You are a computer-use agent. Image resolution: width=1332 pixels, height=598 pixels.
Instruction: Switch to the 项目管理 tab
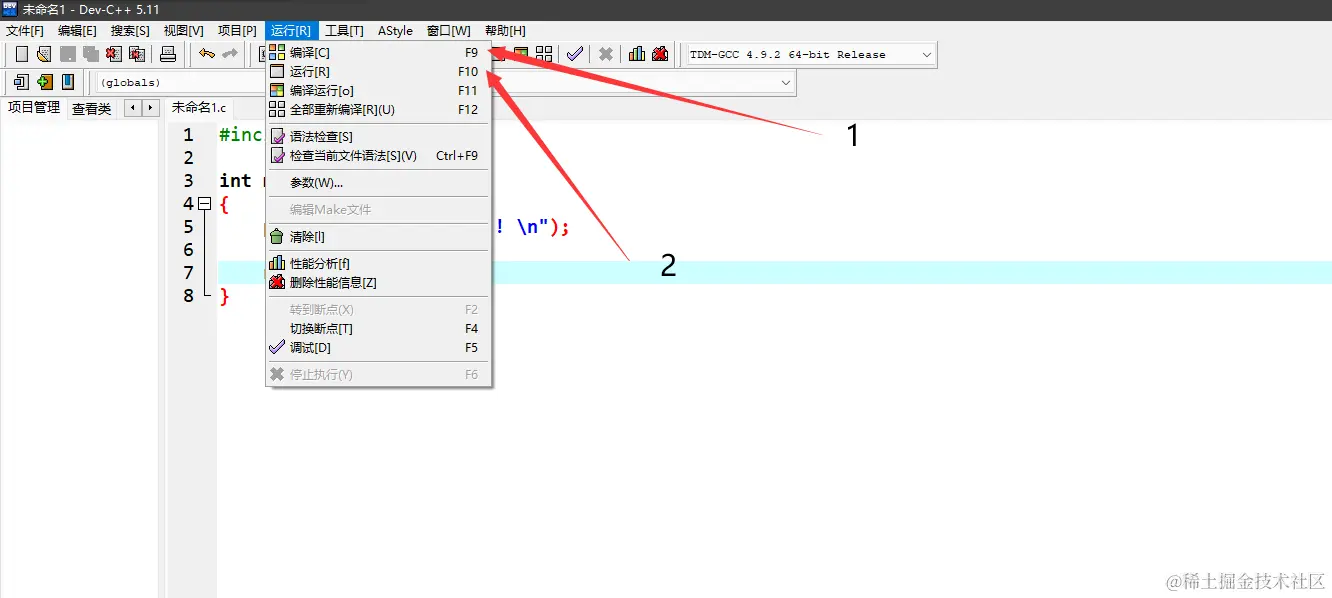(x=34, y=107)
